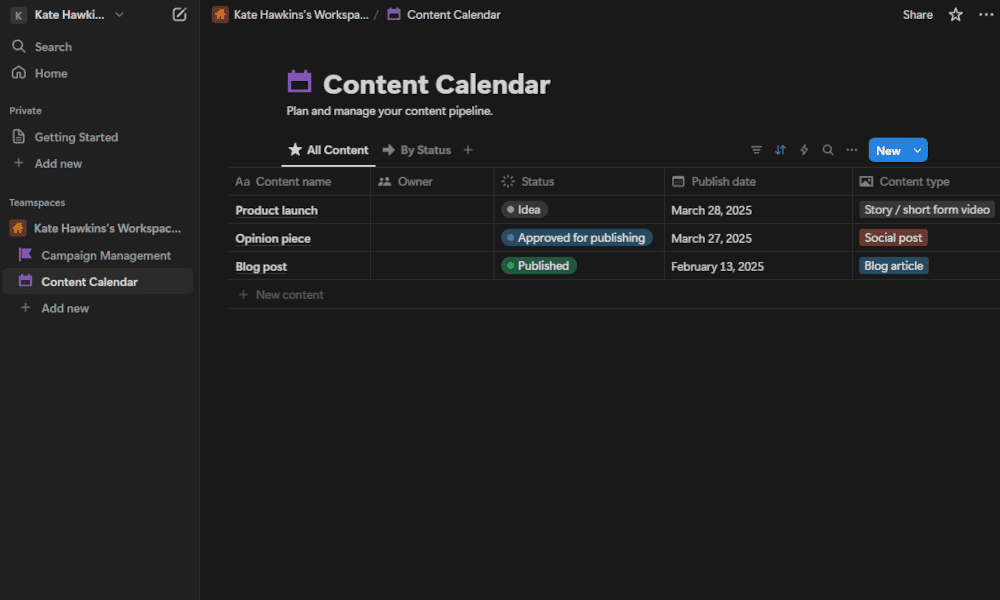Open view settings three-dot icon beside search
Screen dimensions: 1000x600
point(852,150)
